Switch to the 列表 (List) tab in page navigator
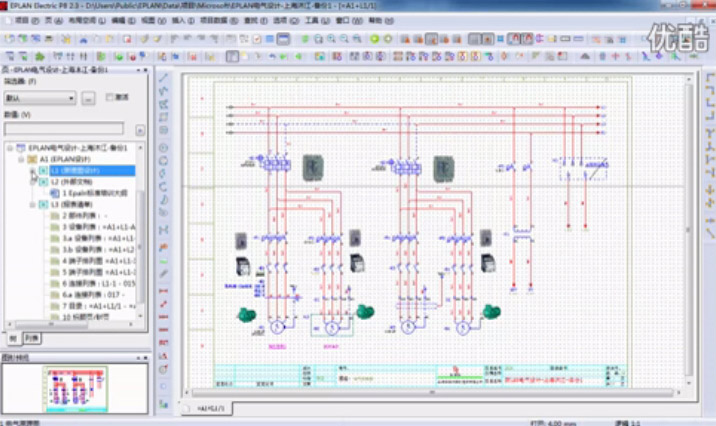Viewport: 716px width, 426px height. 32,338
